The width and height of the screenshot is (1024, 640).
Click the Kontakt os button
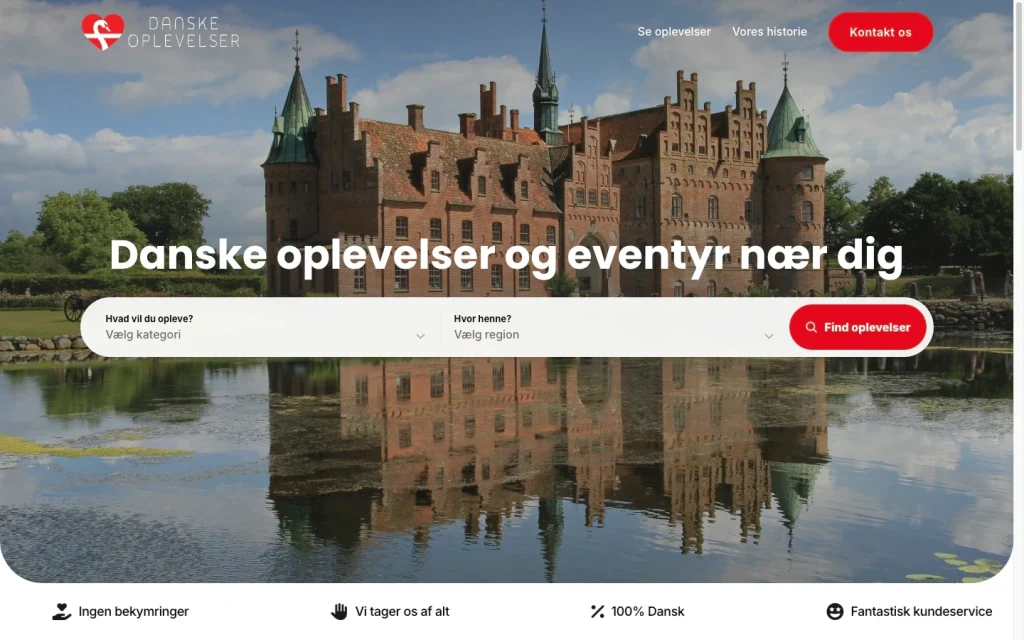tap(880, 32)
